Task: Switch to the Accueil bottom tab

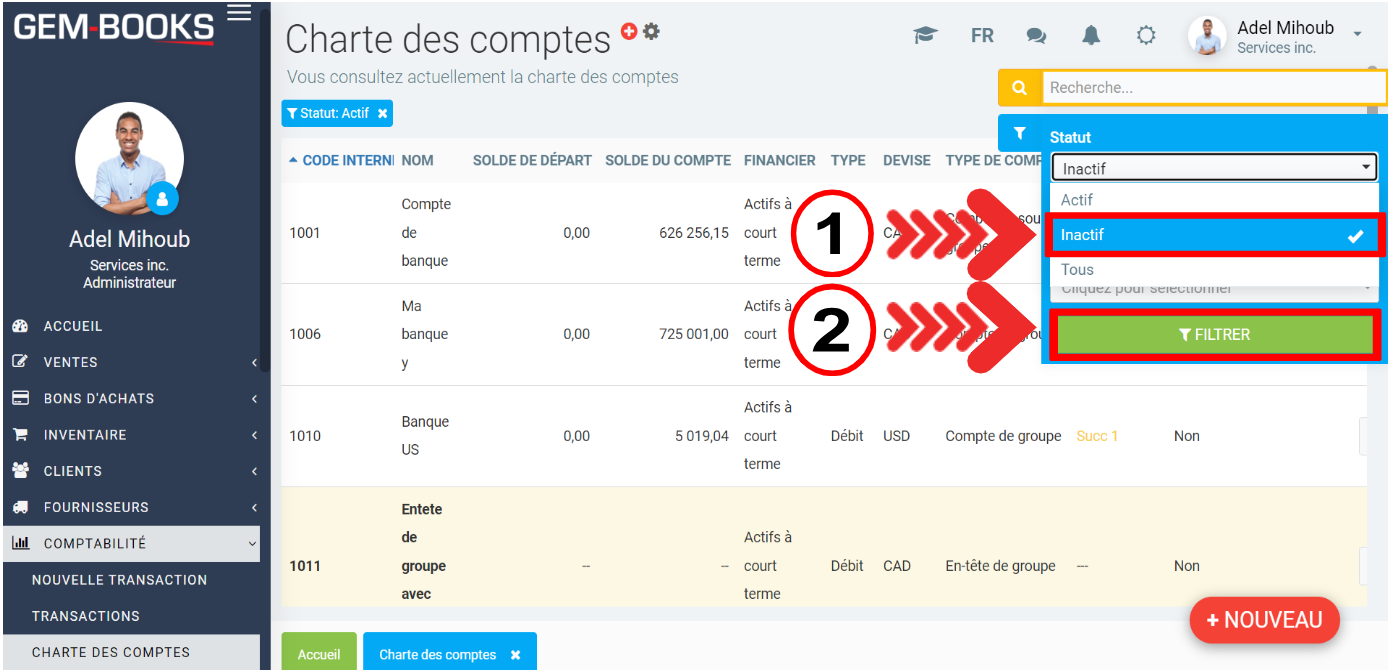Action: 318,654
